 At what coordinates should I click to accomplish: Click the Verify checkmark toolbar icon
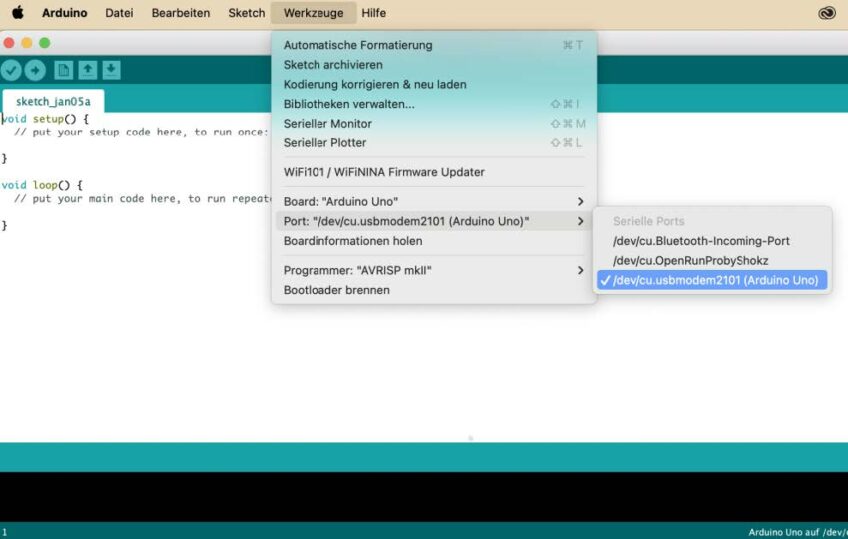tap(11, 70)
